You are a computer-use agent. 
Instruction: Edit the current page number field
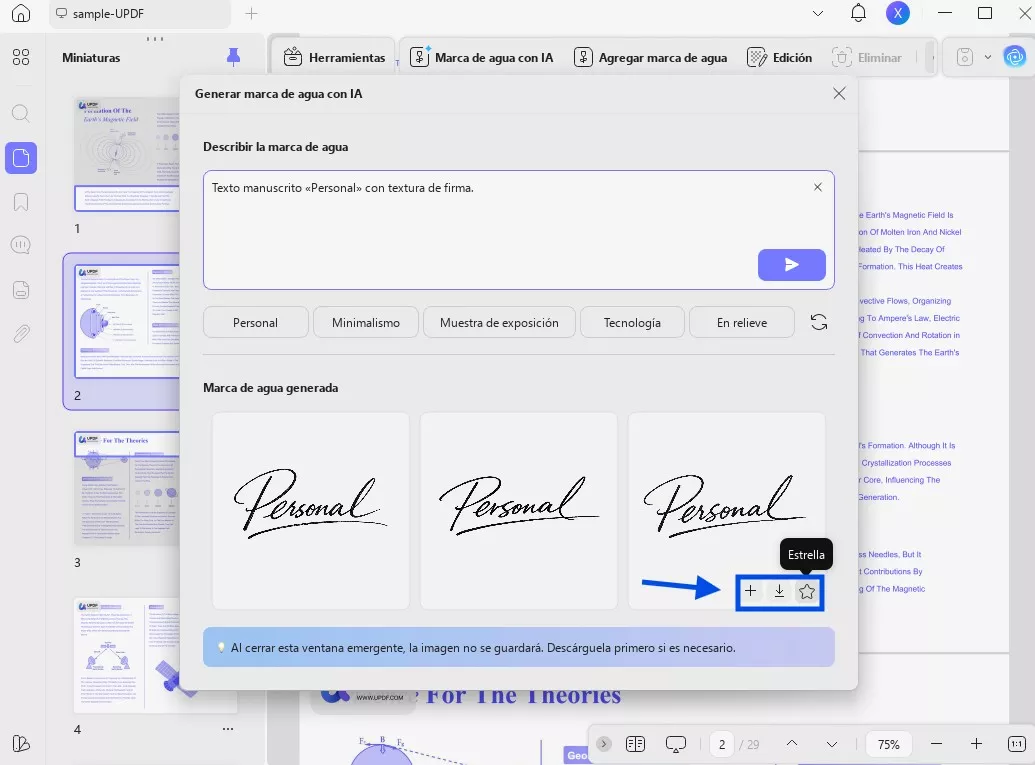(x=722, y=745)
